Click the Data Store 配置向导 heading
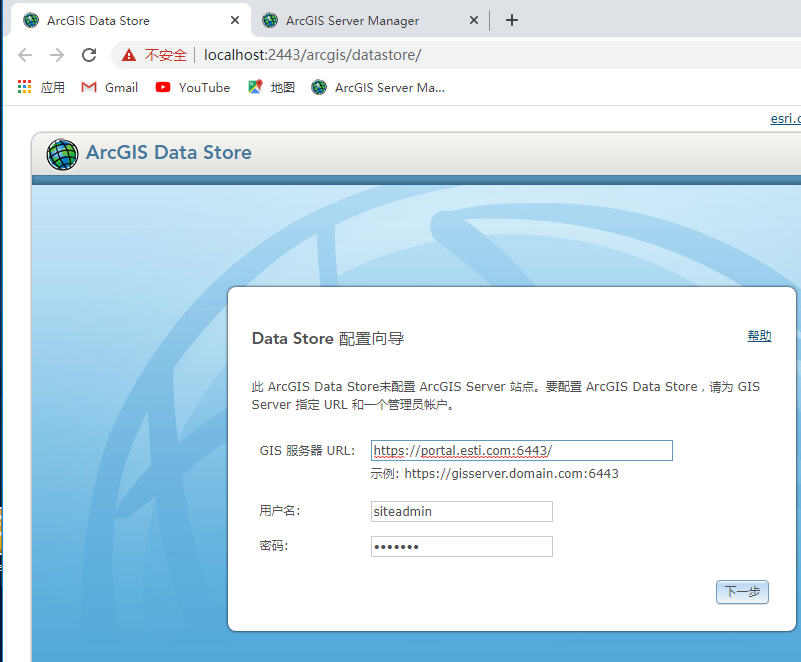The width and height of the screenshot is (801, 662). pyautogui.click(x=328, y=338)
